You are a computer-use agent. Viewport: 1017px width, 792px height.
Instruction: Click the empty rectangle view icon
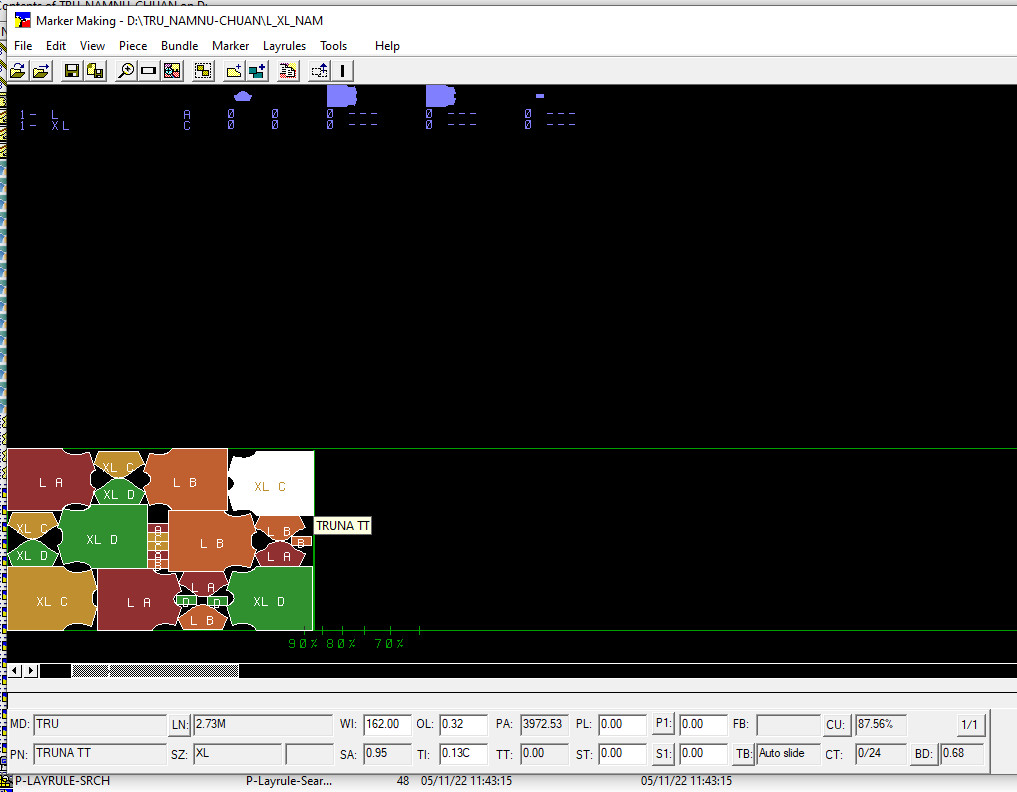click(149, 71)
